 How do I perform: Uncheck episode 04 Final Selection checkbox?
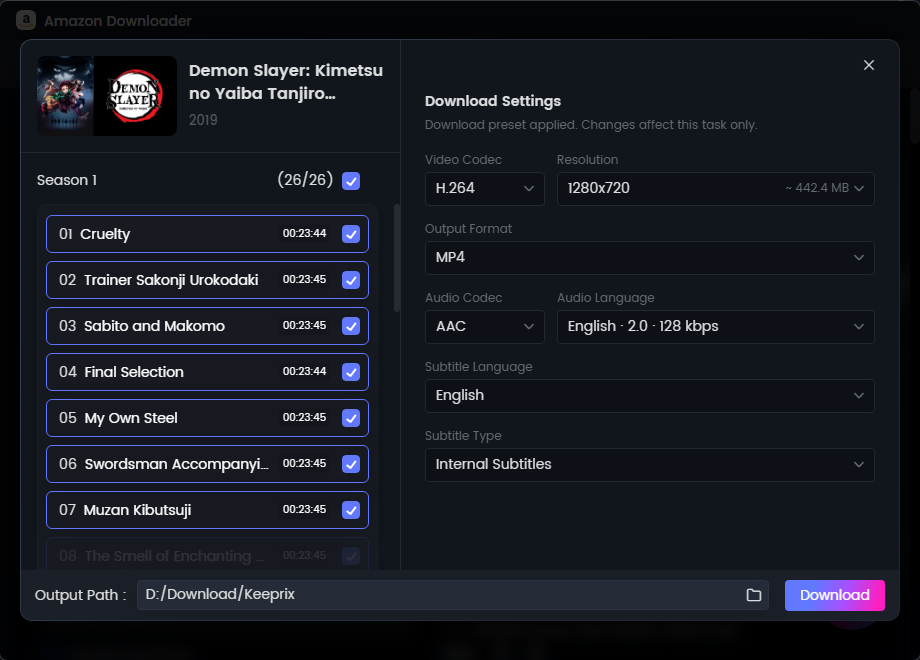coord(351,372)
